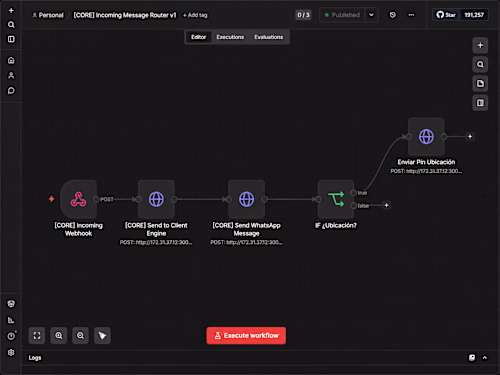Click the fit-to-view canvas button
Image resolution: width=500 pixels, height=375 pixels.
coord(37,335)
